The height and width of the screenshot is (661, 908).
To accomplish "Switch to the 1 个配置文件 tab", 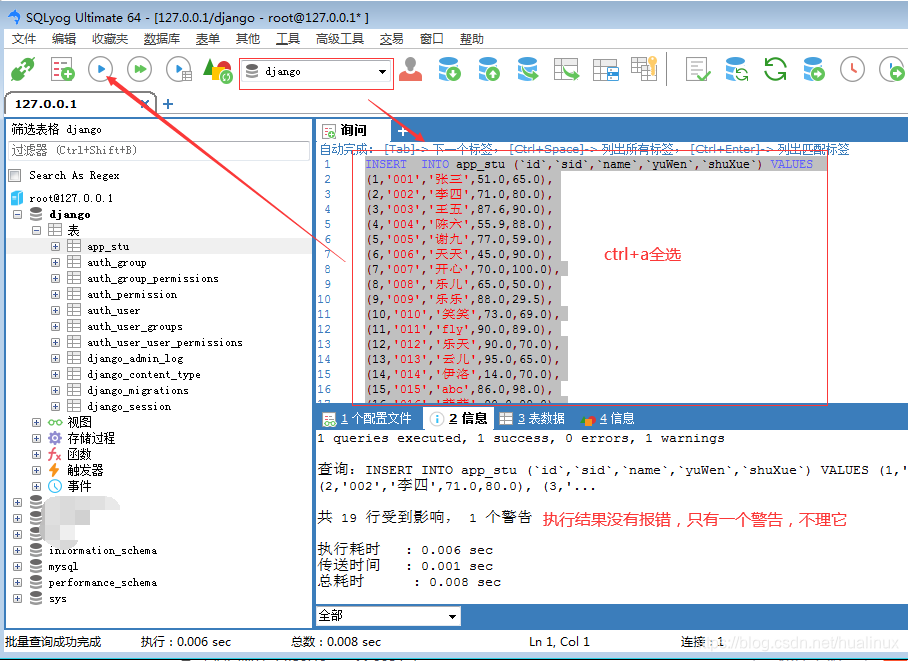I will (367, 418).
